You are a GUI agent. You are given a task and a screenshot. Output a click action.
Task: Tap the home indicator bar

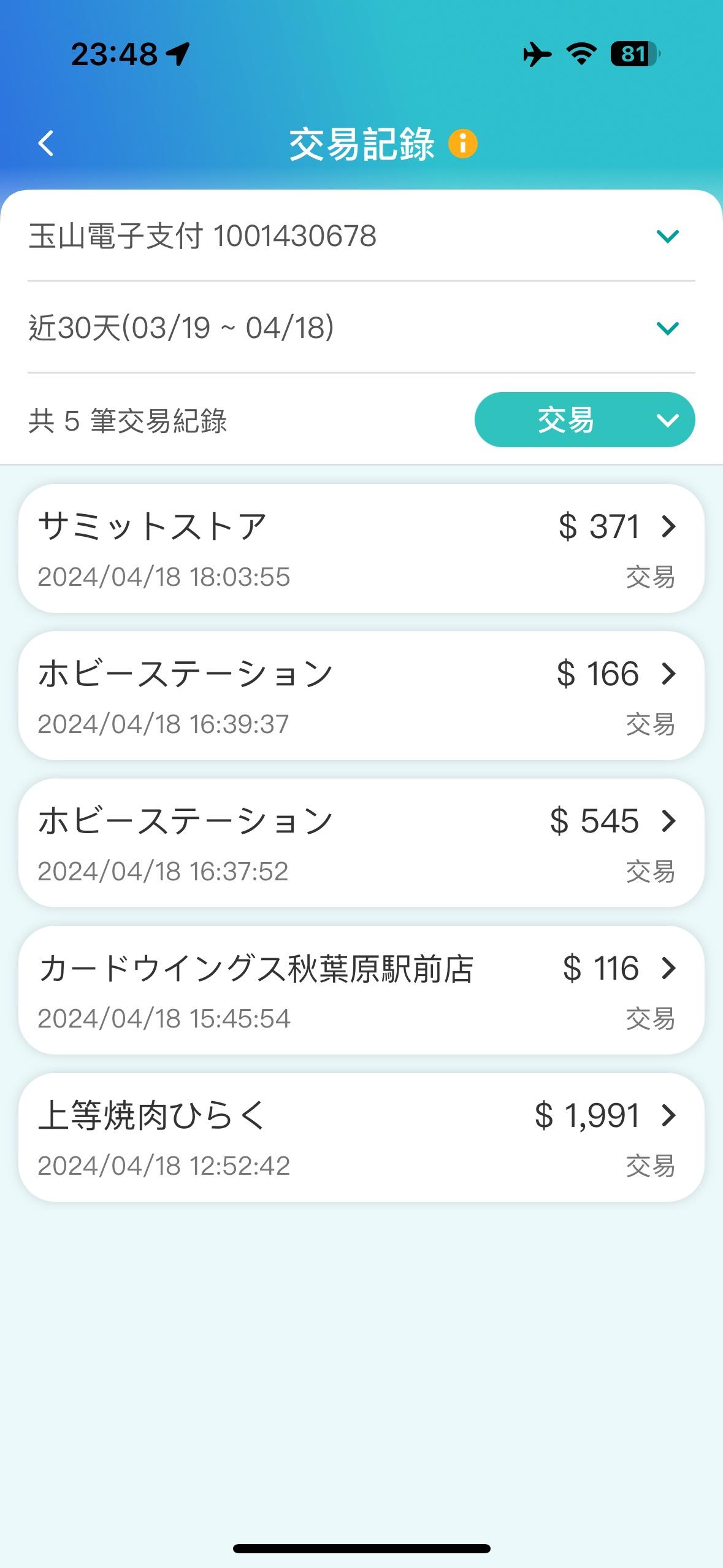(361, 1548)
